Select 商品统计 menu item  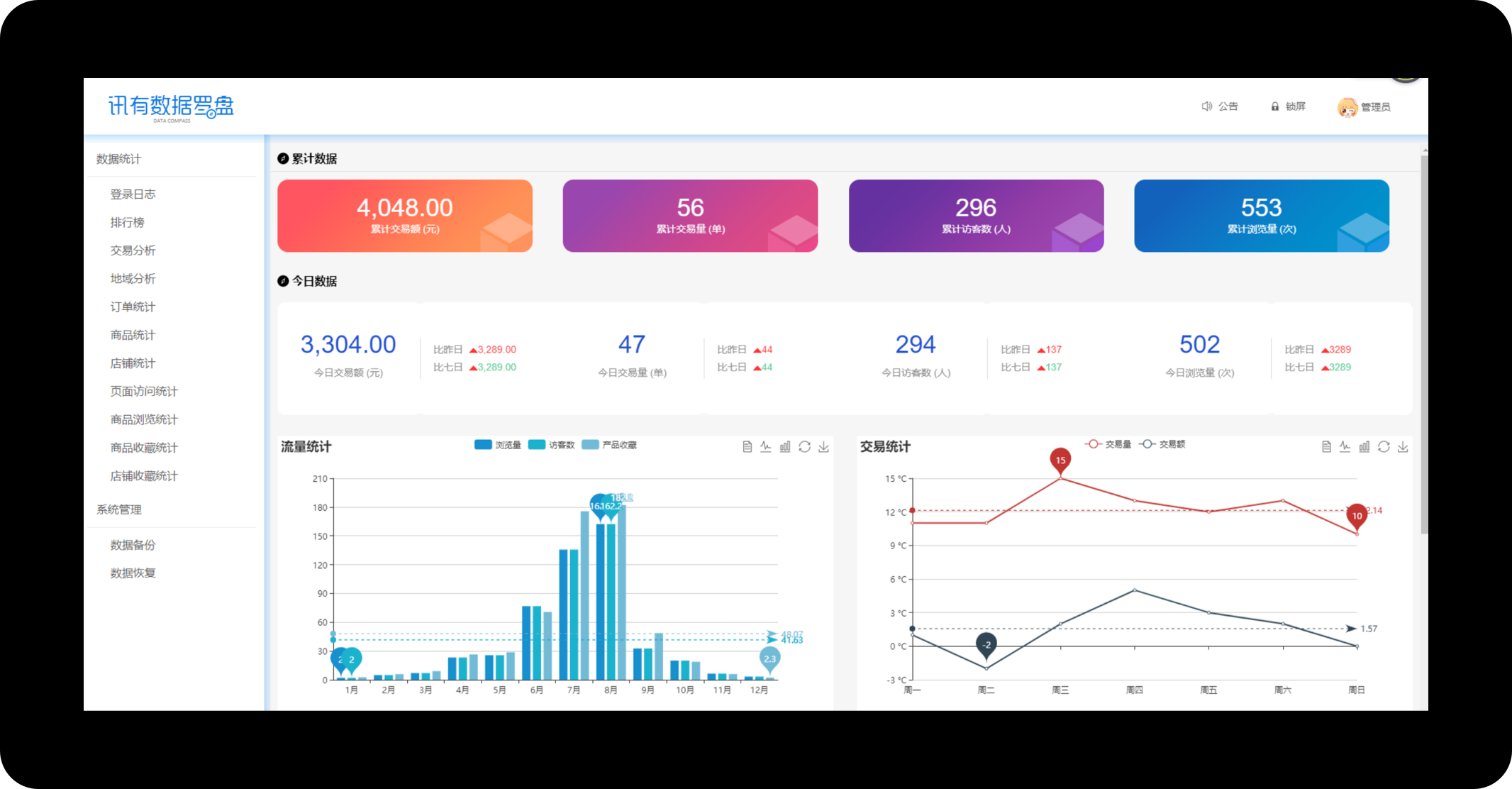click(133, 335)
